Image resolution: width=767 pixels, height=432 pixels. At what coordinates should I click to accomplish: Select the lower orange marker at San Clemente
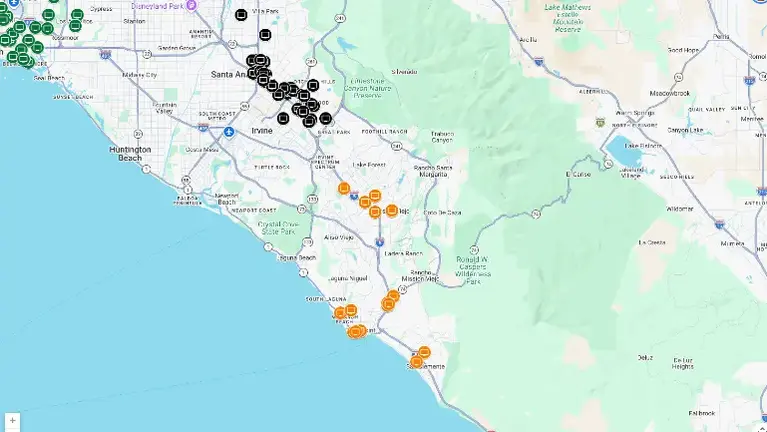[416, 362]
